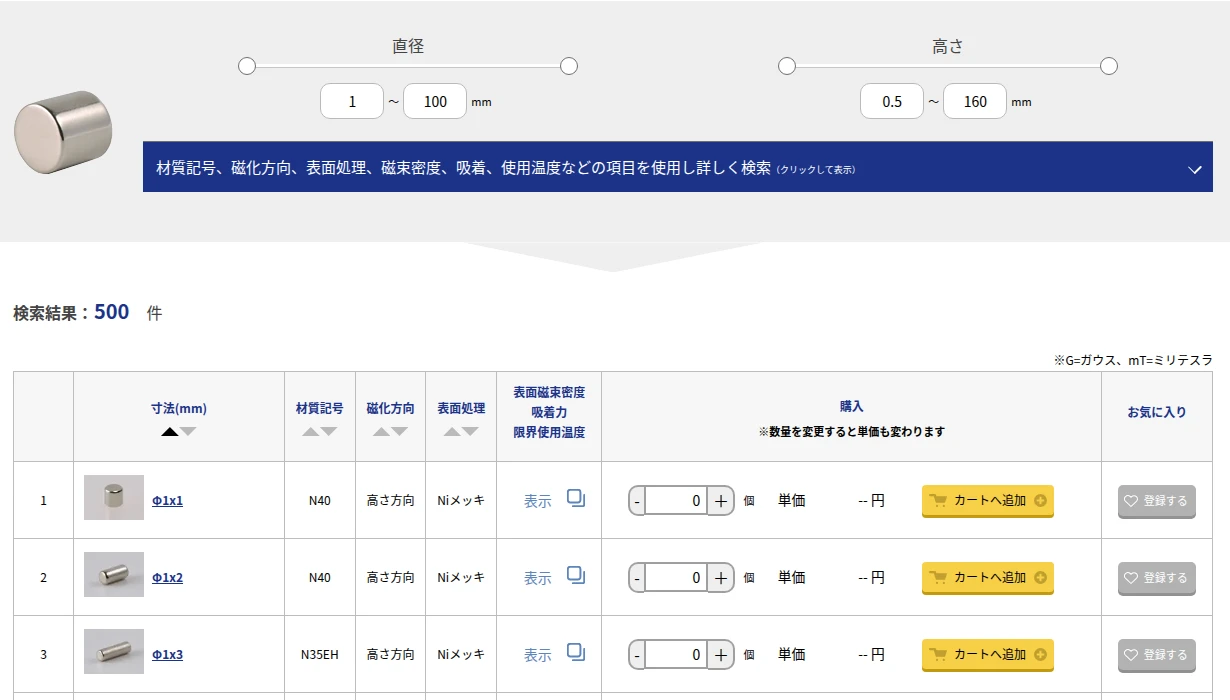The height and width of the screenshot is (700, 1230).
Task: Sort 磁化方向 column ascending
Action: pos(382,432)
